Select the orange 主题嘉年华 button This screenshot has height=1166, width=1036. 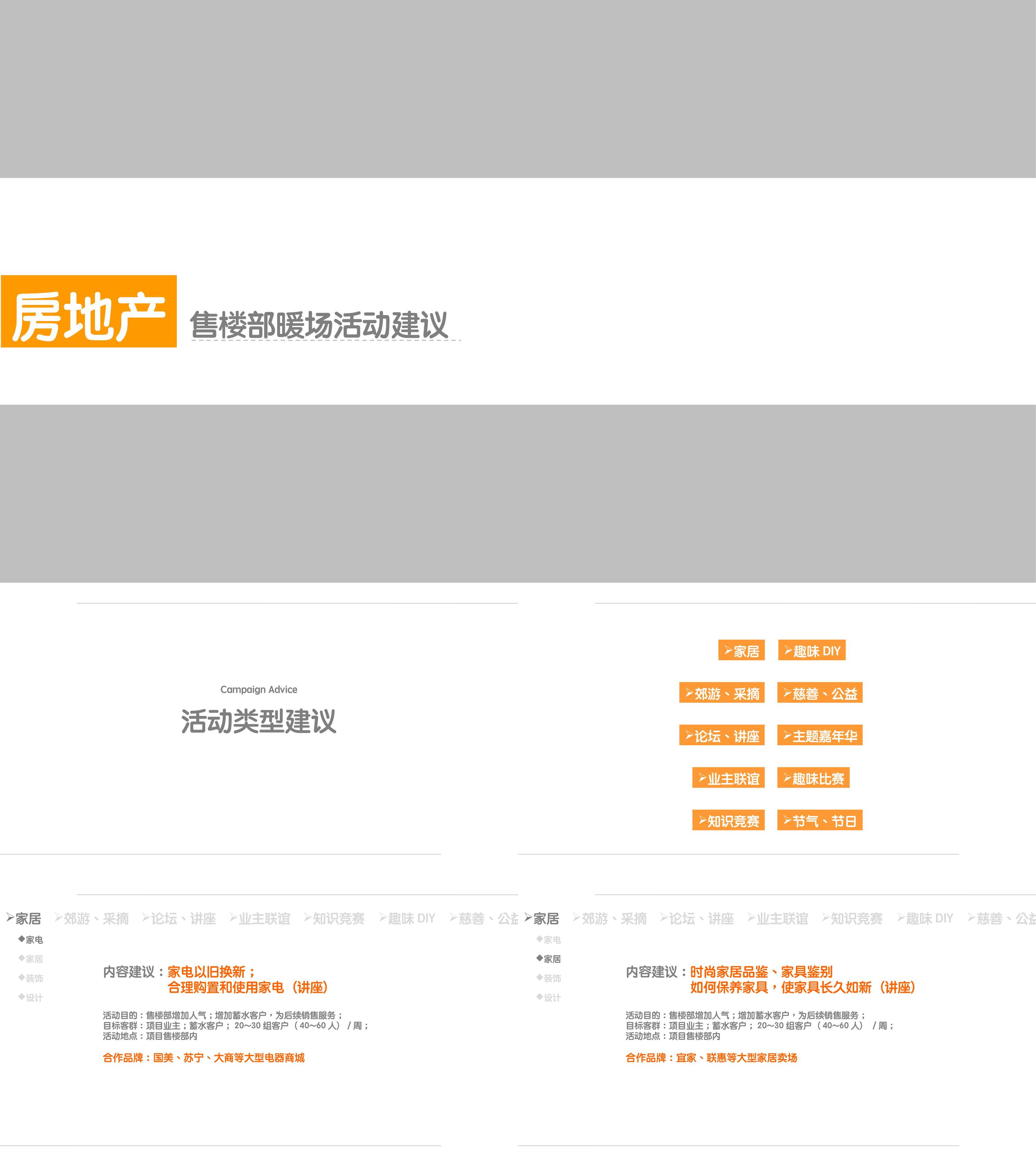[x=820, y=735]
